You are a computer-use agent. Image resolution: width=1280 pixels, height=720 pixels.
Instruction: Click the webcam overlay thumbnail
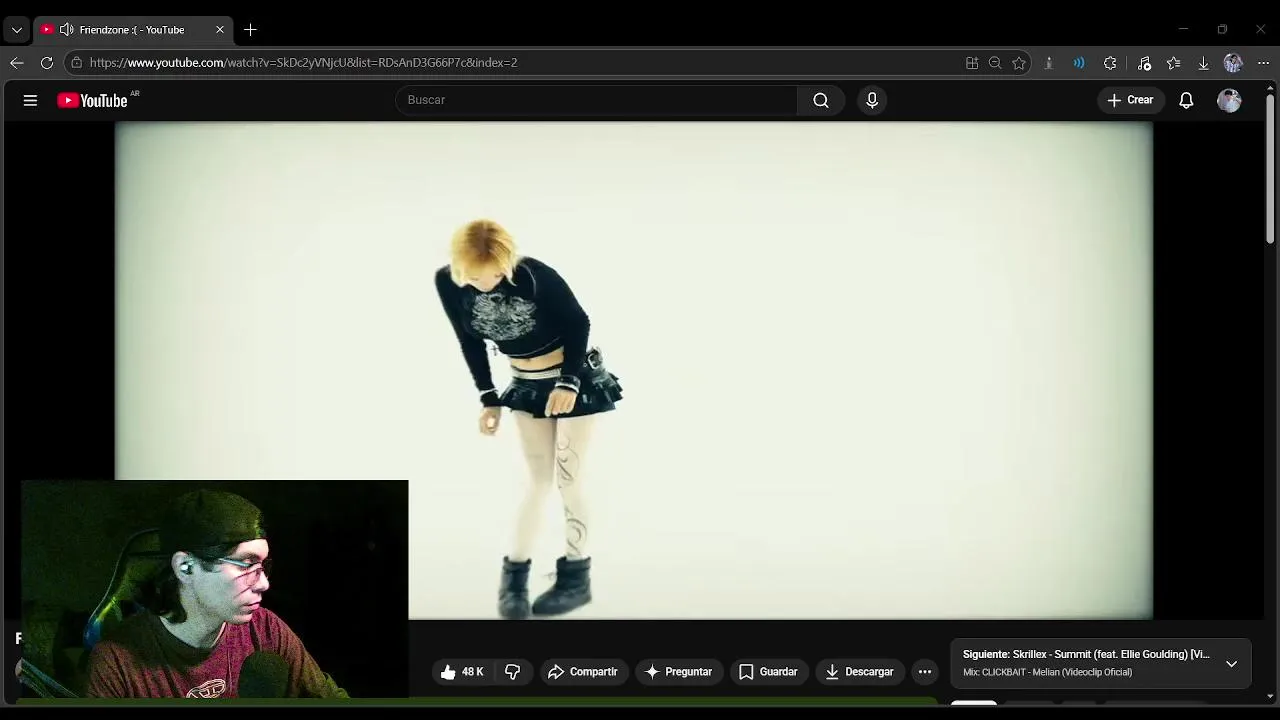(214, 589)
